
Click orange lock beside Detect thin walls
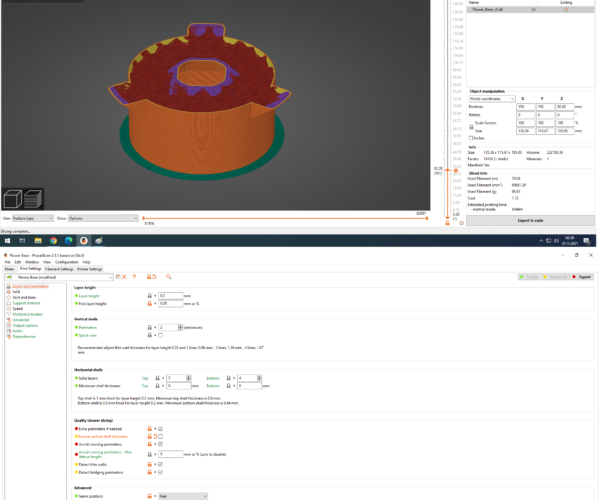pos(150,464)
